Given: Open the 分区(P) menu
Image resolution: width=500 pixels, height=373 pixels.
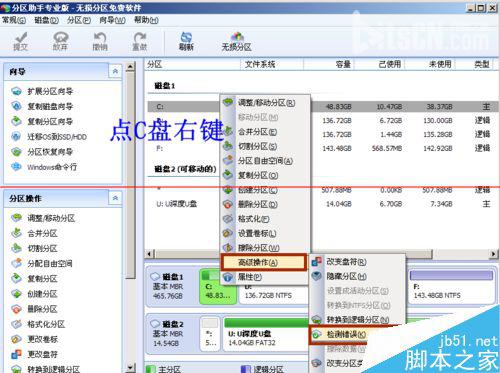Looking at the screenshot, I should pyautogui.click(x=79, y=20).
